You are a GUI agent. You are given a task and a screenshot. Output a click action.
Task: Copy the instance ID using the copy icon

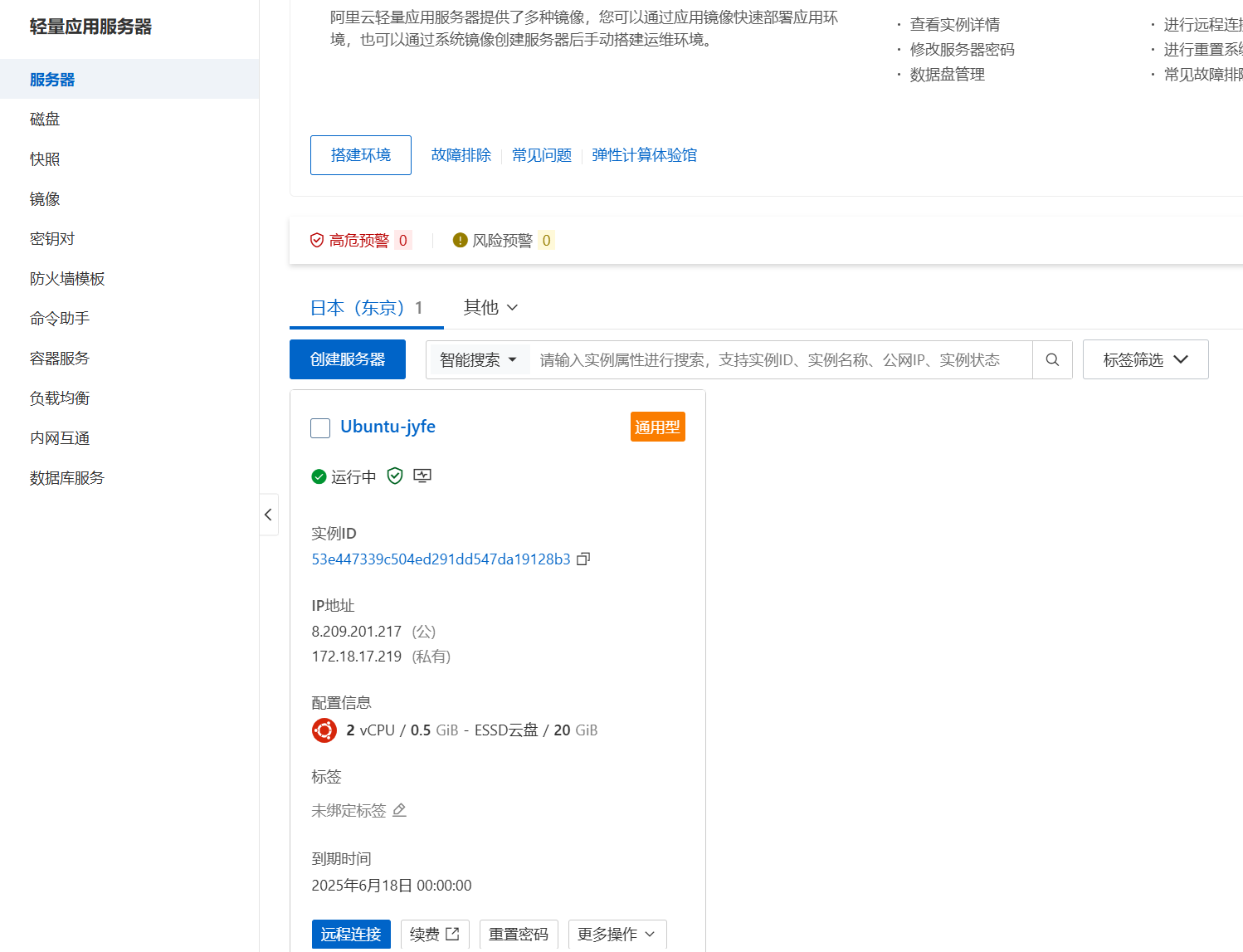[583, 559]
